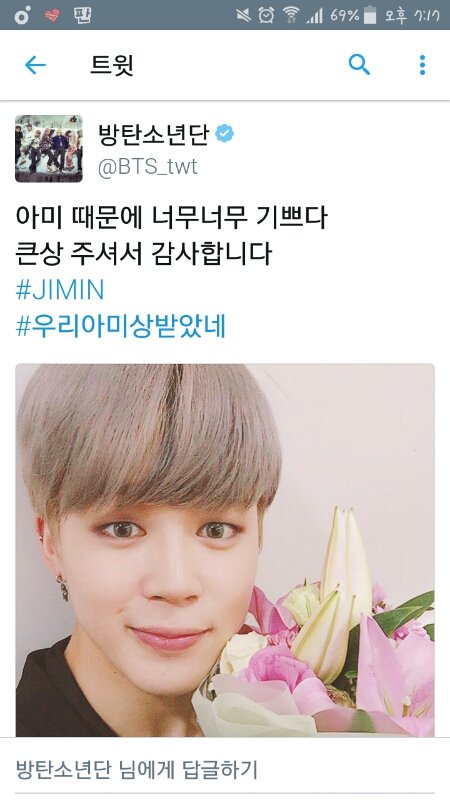Tap the Wi-Fi status icon
This screenshot has height=800, width=450.
pos(291,15)
